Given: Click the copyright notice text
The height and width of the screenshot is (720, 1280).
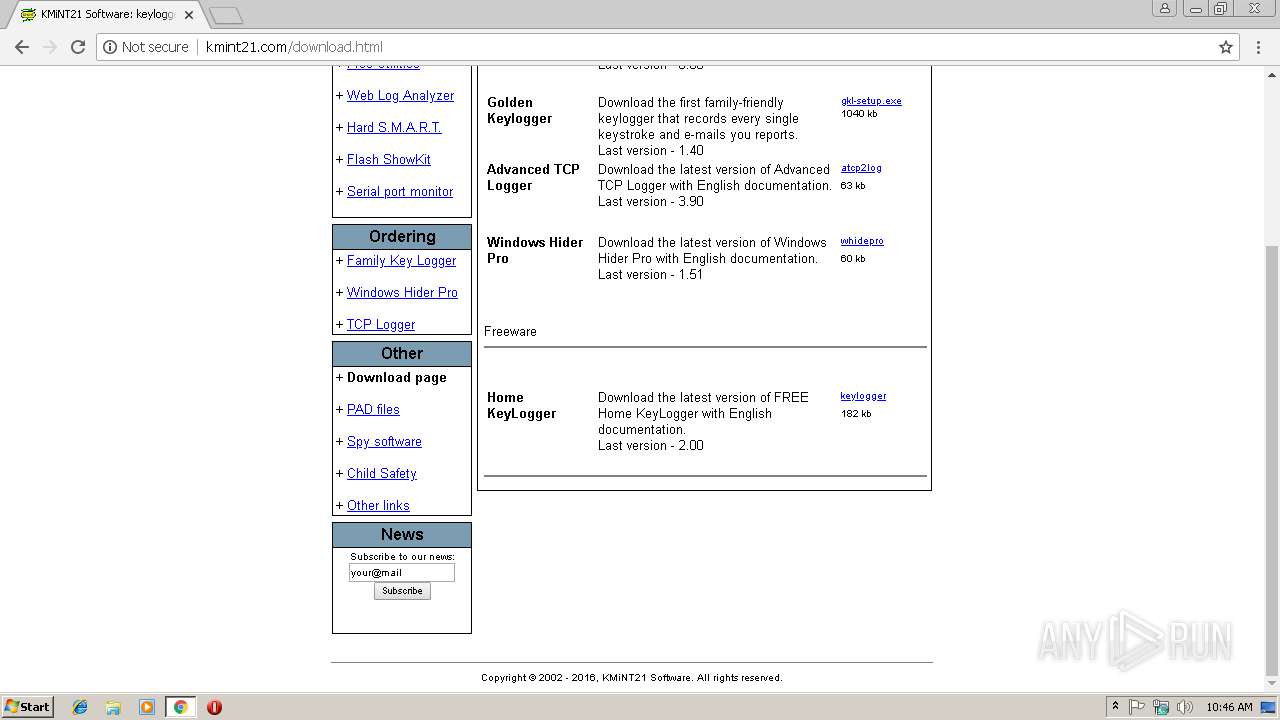Looking at the screenshot, I should pos(632,678).
